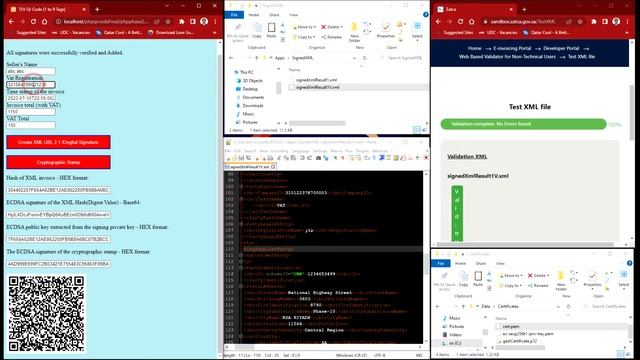Click New folder in the SignedXML Explorer ribbon
Screen dimensions: 640x360
point(354,32)
